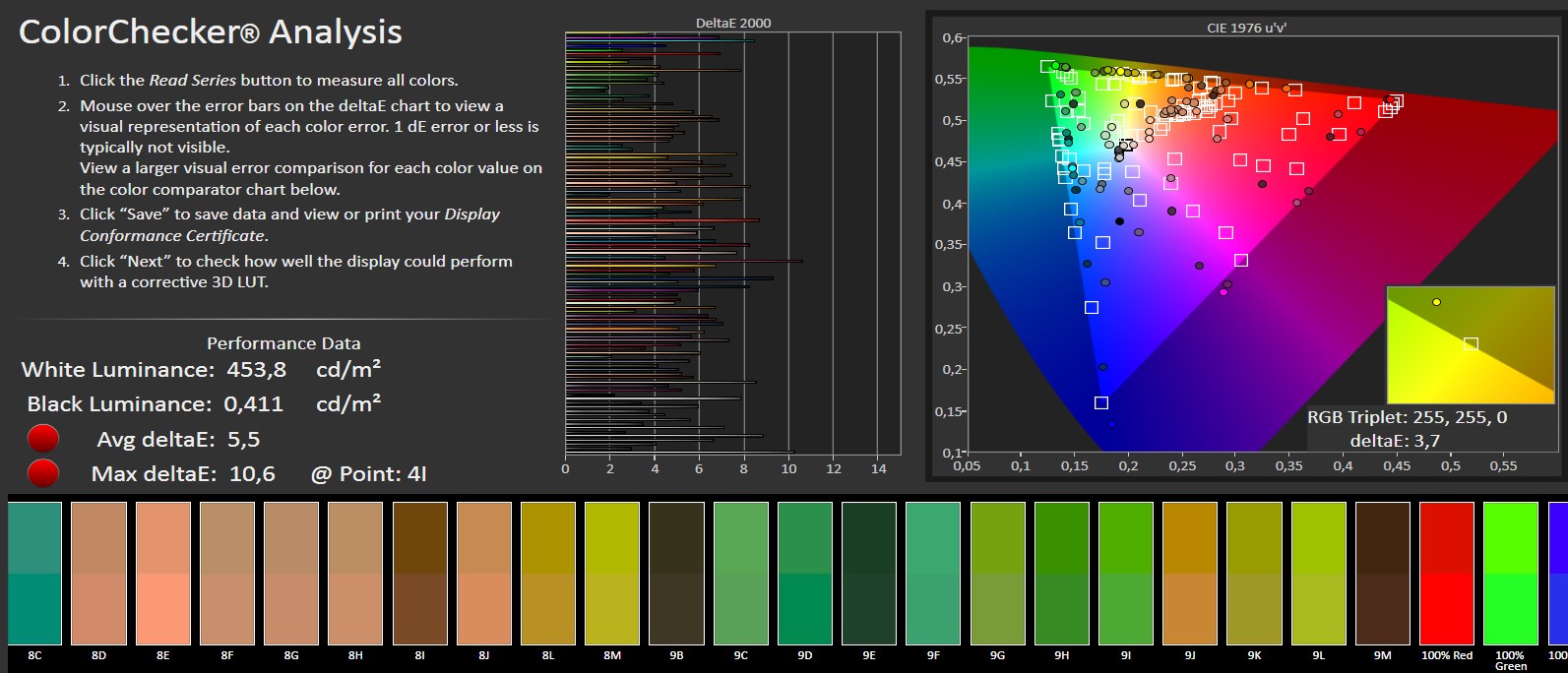Viewport: 1568px width, 673px height.
Task: Select the 9E dark green swatch
Action: click(x=868, y=574)
